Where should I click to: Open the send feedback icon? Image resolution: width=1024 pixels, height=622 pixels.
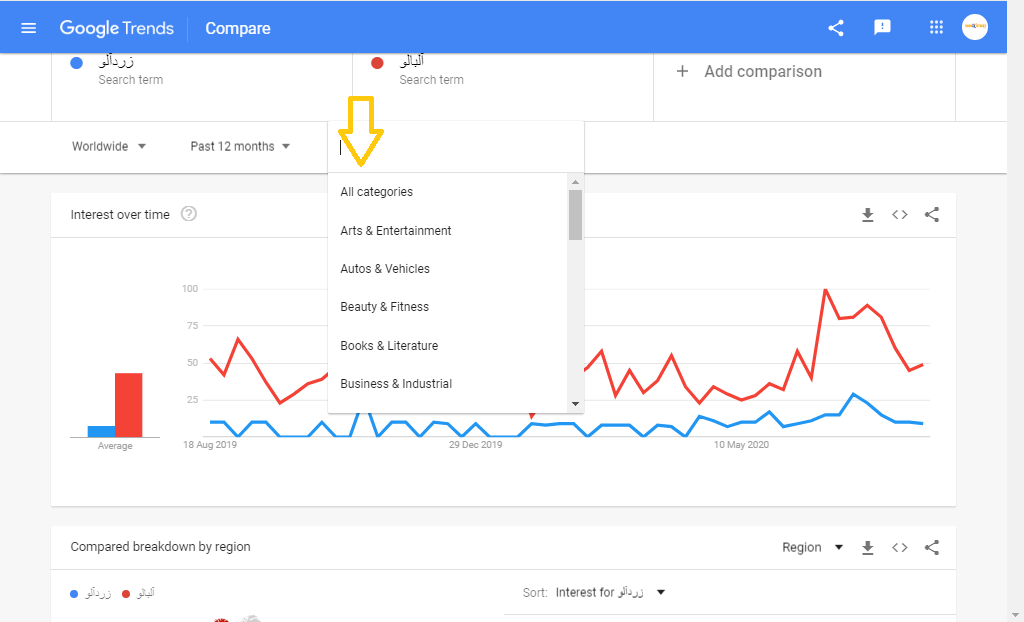882,28
